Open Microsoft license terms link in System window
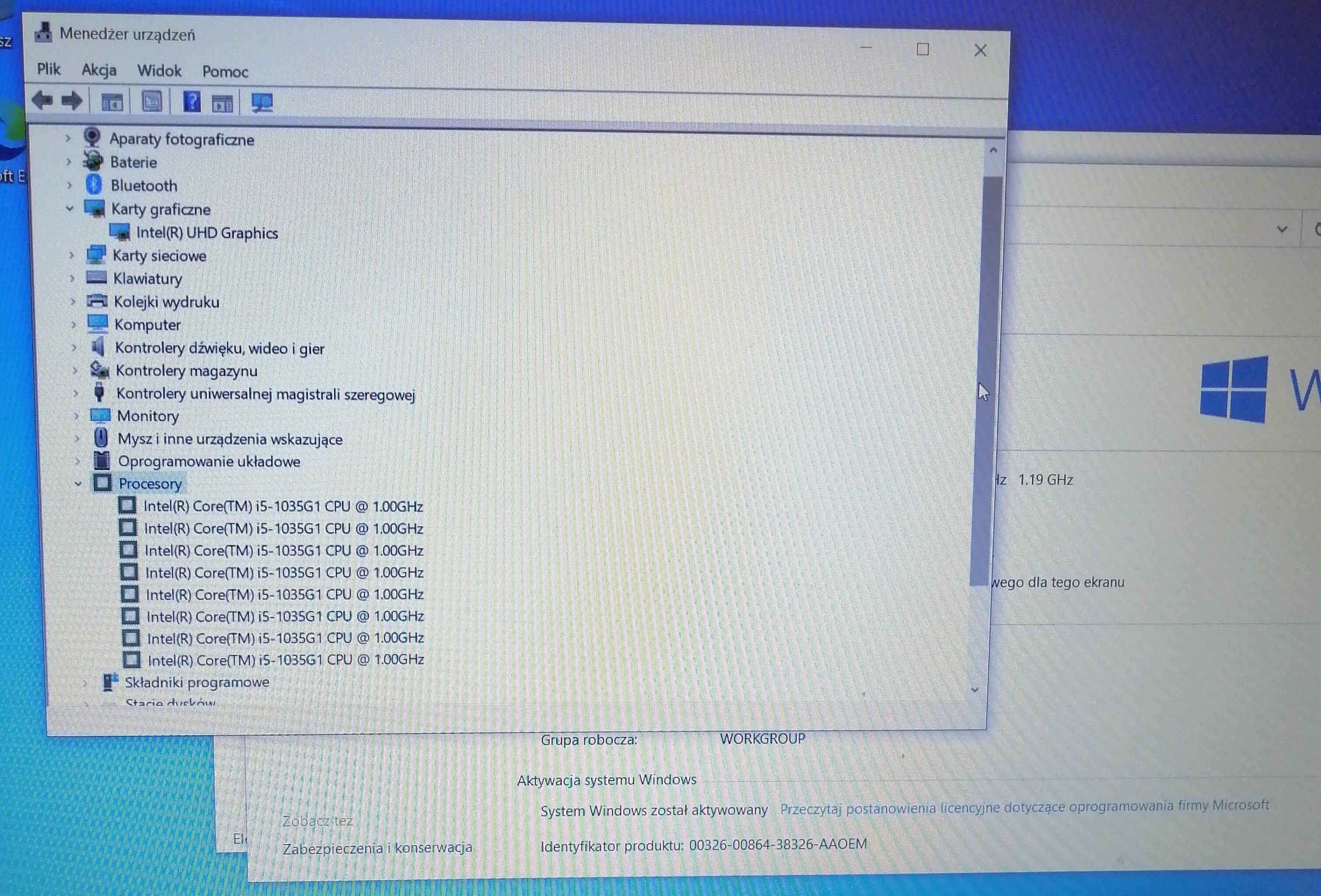Screen dimensions: 1321x896 pyautogui.click(x=1024, y=807)
